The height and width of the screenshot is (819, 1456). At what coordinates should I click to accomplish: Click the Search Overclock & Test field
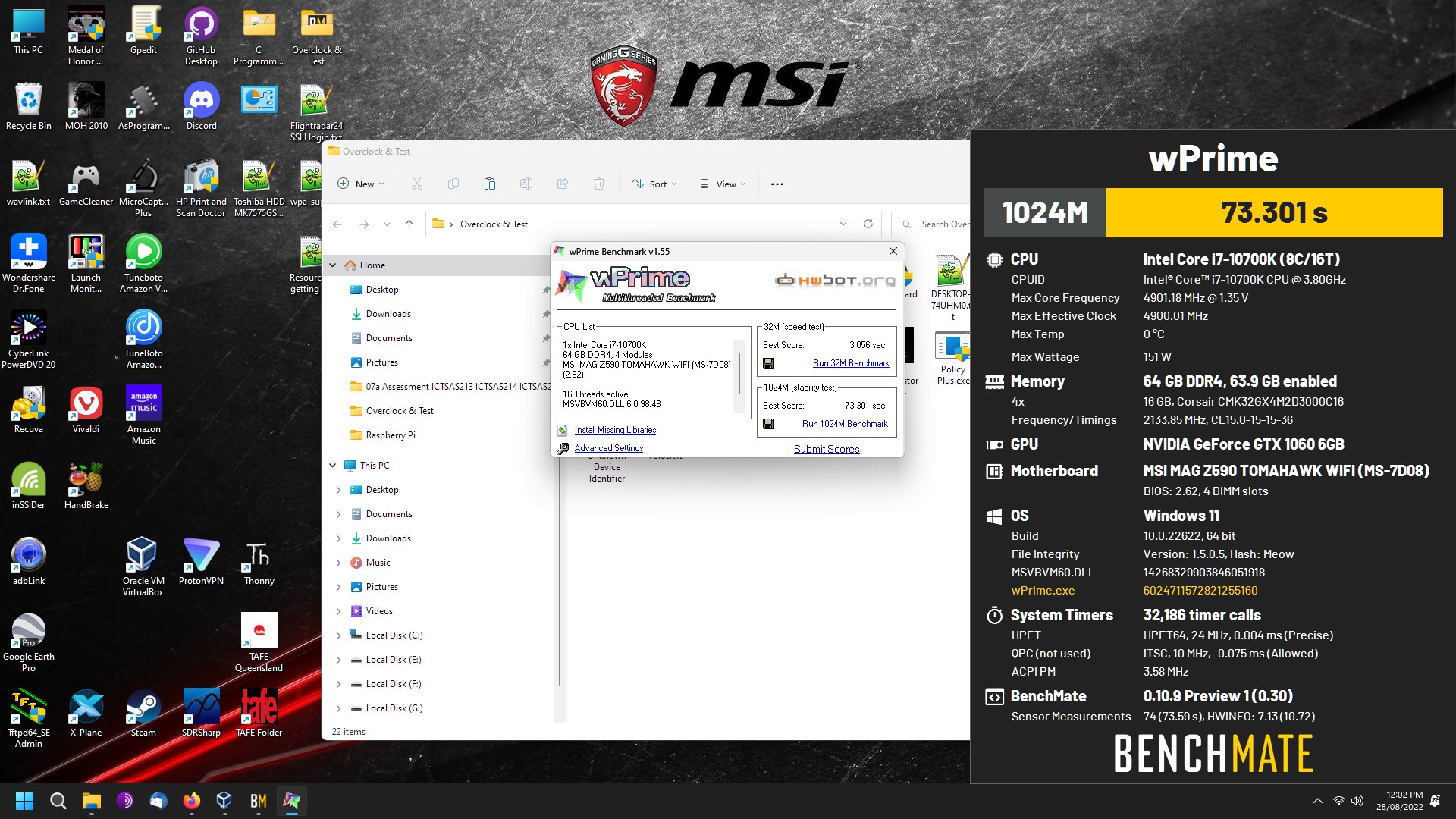[932, 224]
